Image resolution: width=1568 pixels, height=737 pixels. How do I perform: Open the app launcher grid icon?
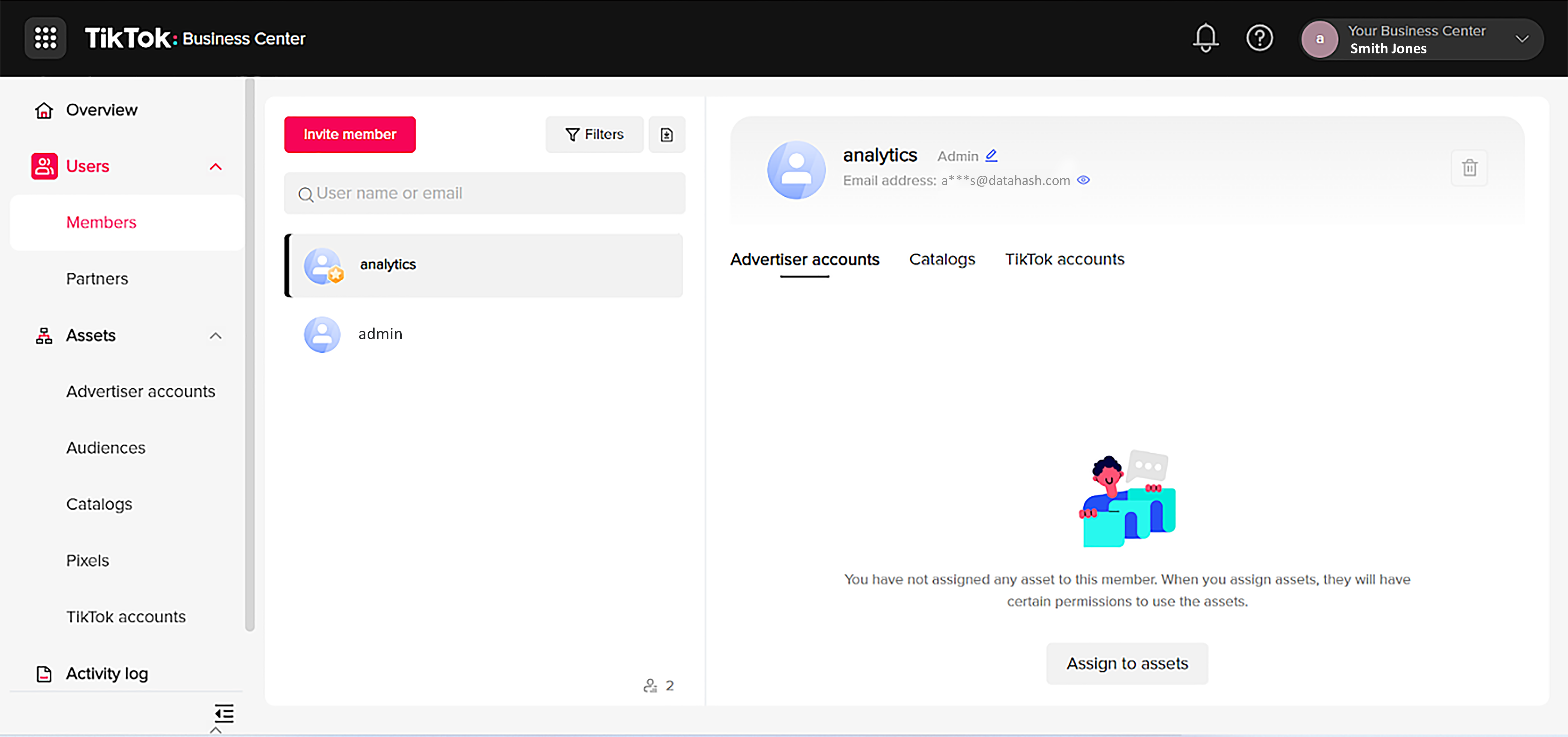45,38
